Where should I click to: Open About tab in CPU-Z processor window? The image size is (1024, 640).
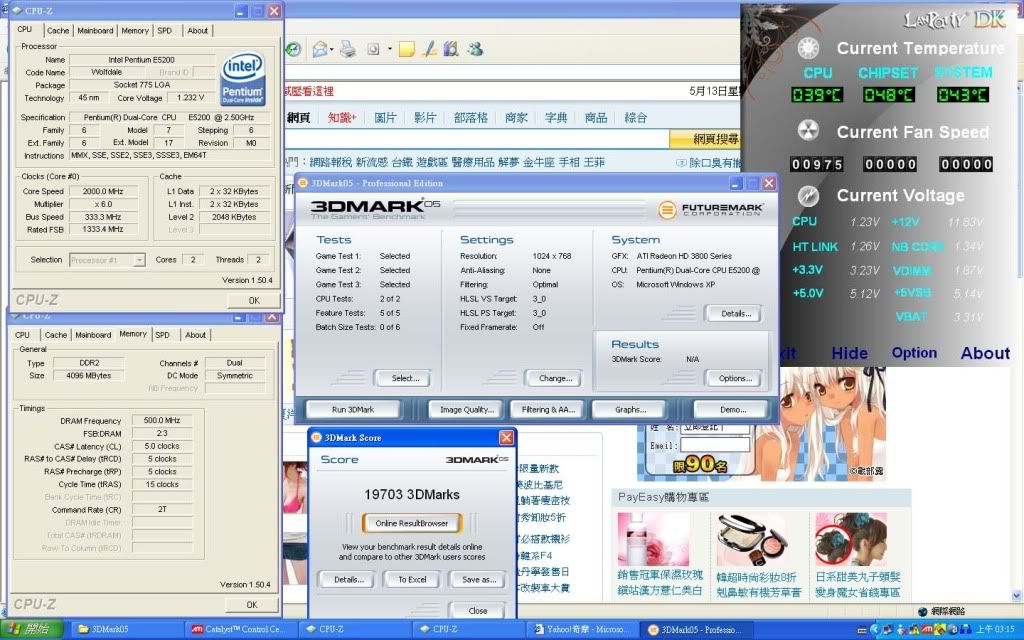pos(197,31)
